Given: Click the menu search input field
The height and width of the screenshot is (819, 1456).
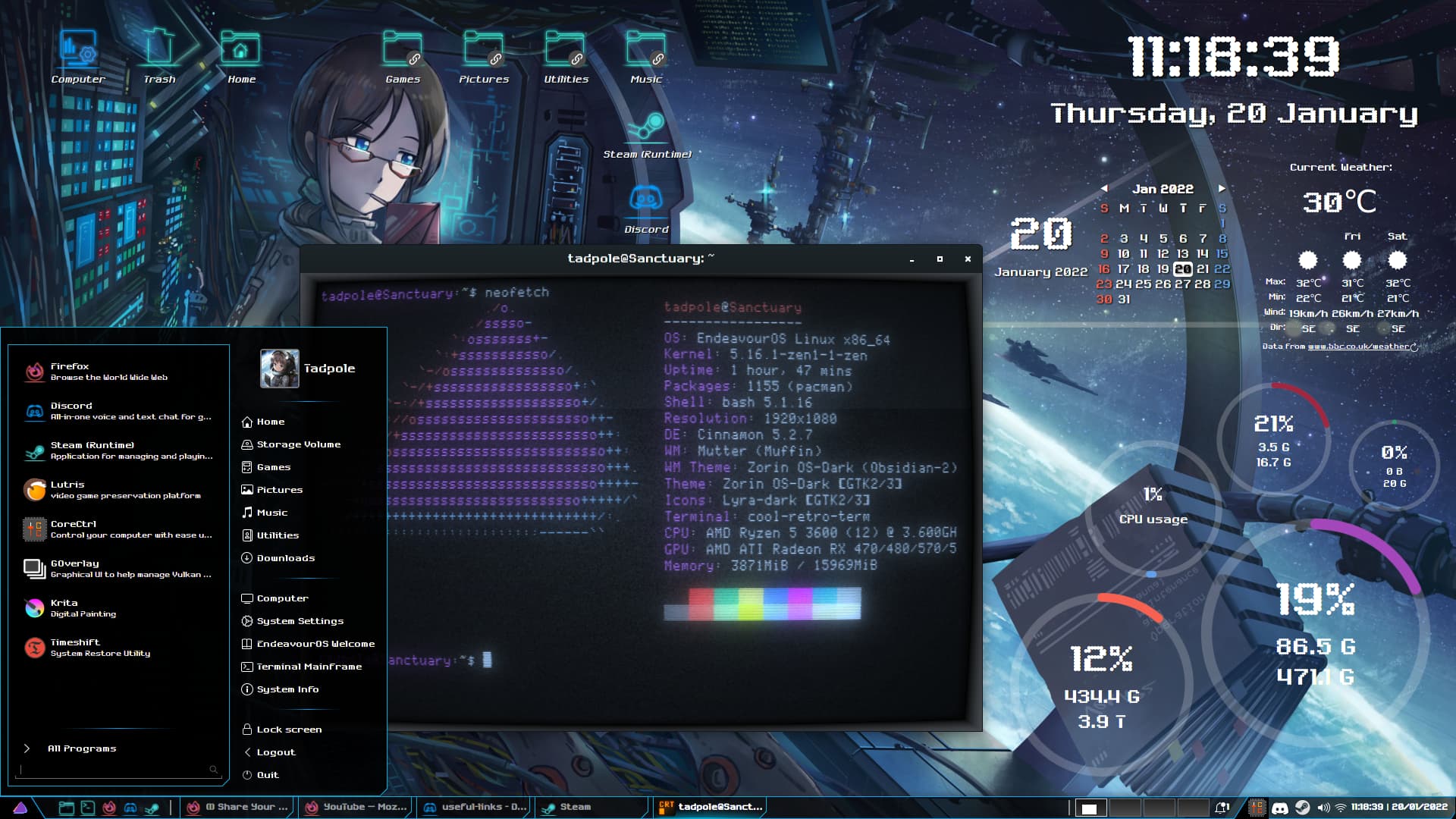Looking at the screenshot, I should click(119, 770).
